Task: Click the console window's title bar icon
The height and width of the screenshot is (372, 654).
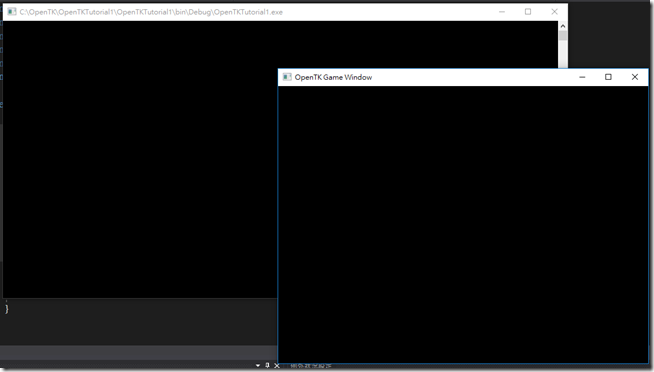Action: tap(12, 12)
